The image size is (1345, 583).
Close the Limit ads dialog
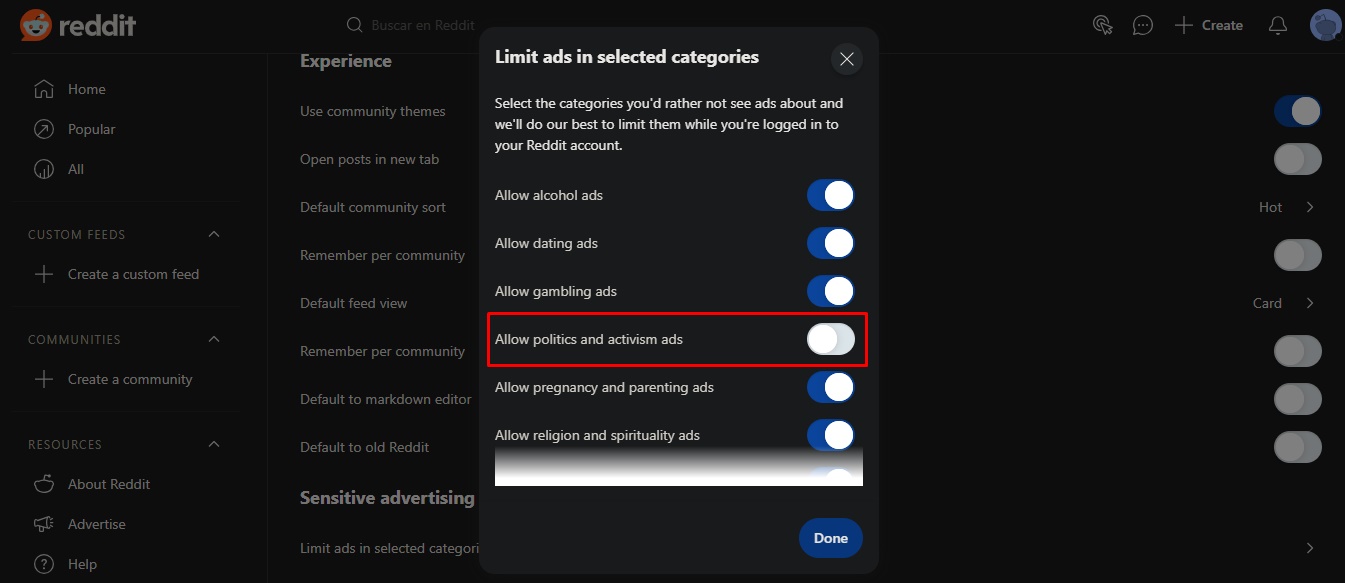847,59
